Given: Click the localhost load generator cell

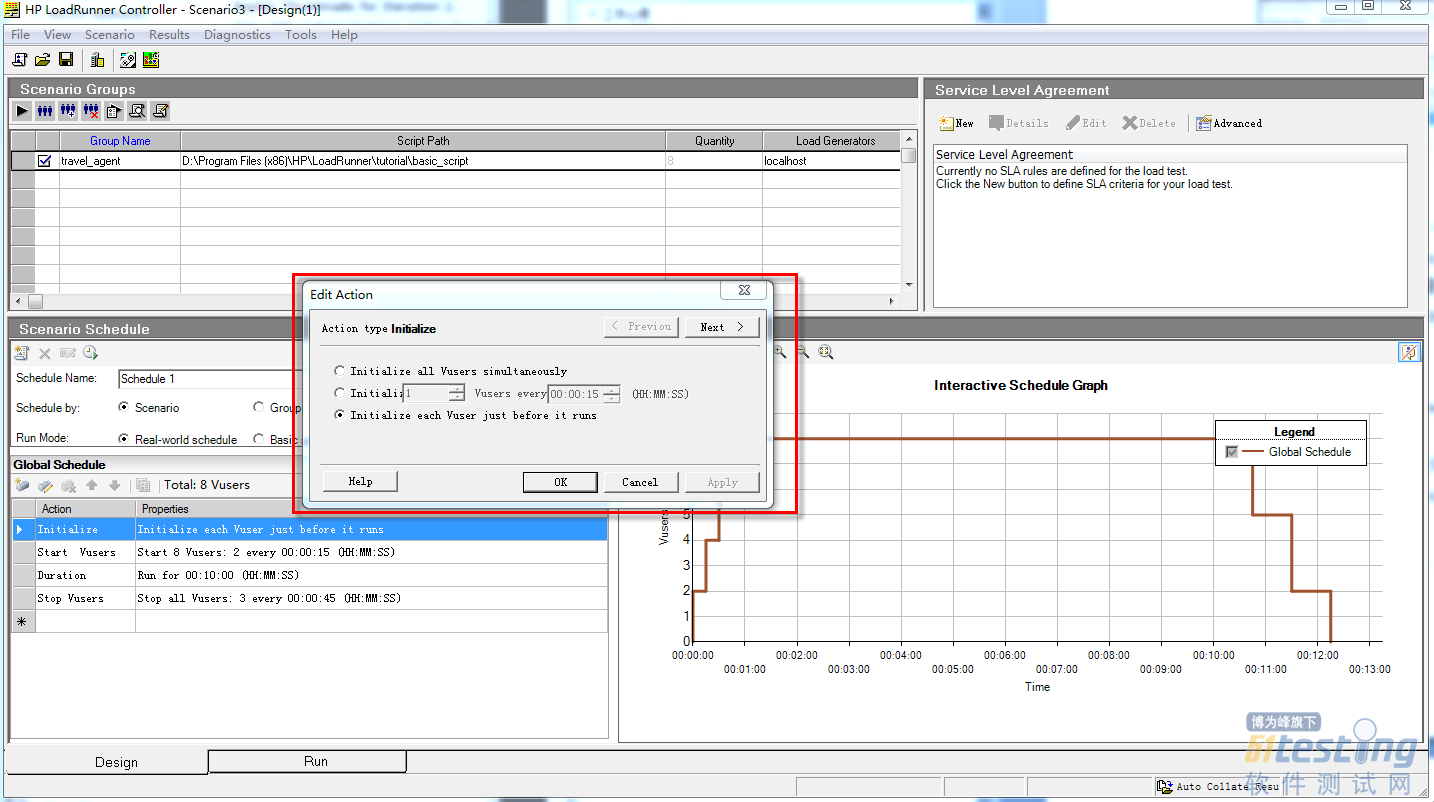Looking at the screenshot, I should [831, 160].
